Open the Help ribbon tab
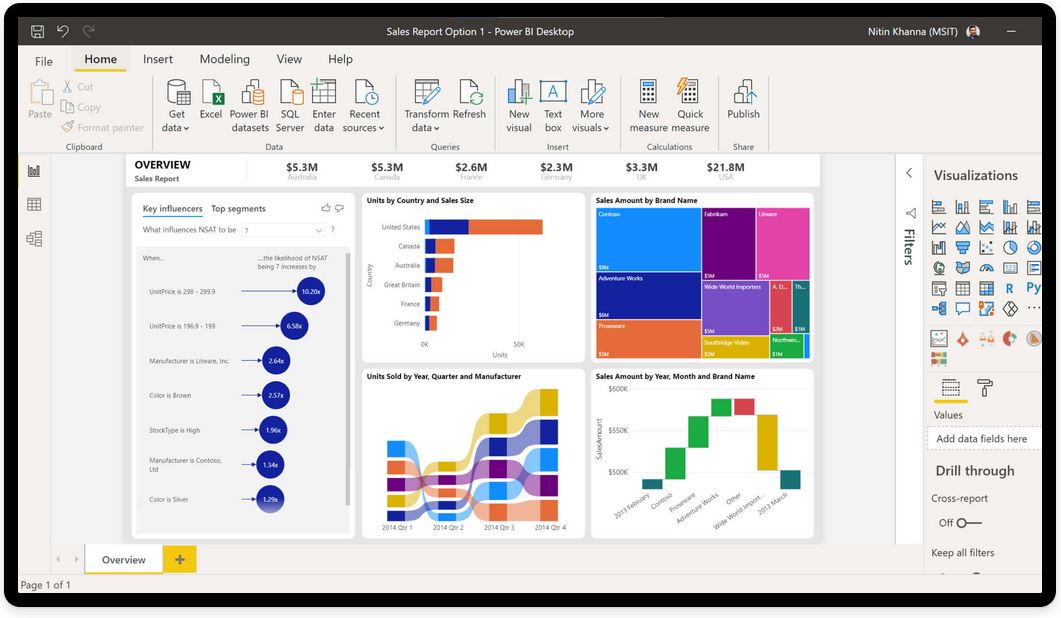Image resolution: width=1061 pixels, height=618 pixels. [x=340, y=60]
